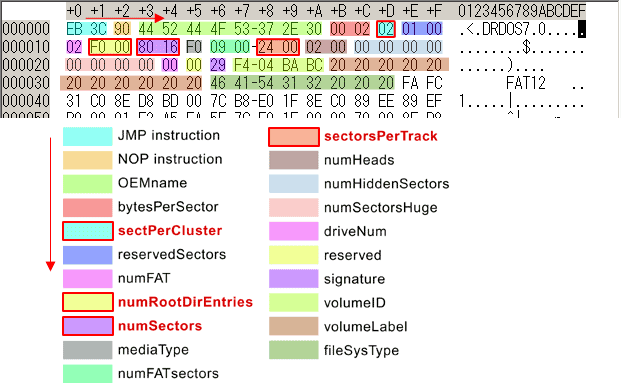Select the 80 16 bytes in row 000010
The image size is (621, 389).
tap(158, 47)
